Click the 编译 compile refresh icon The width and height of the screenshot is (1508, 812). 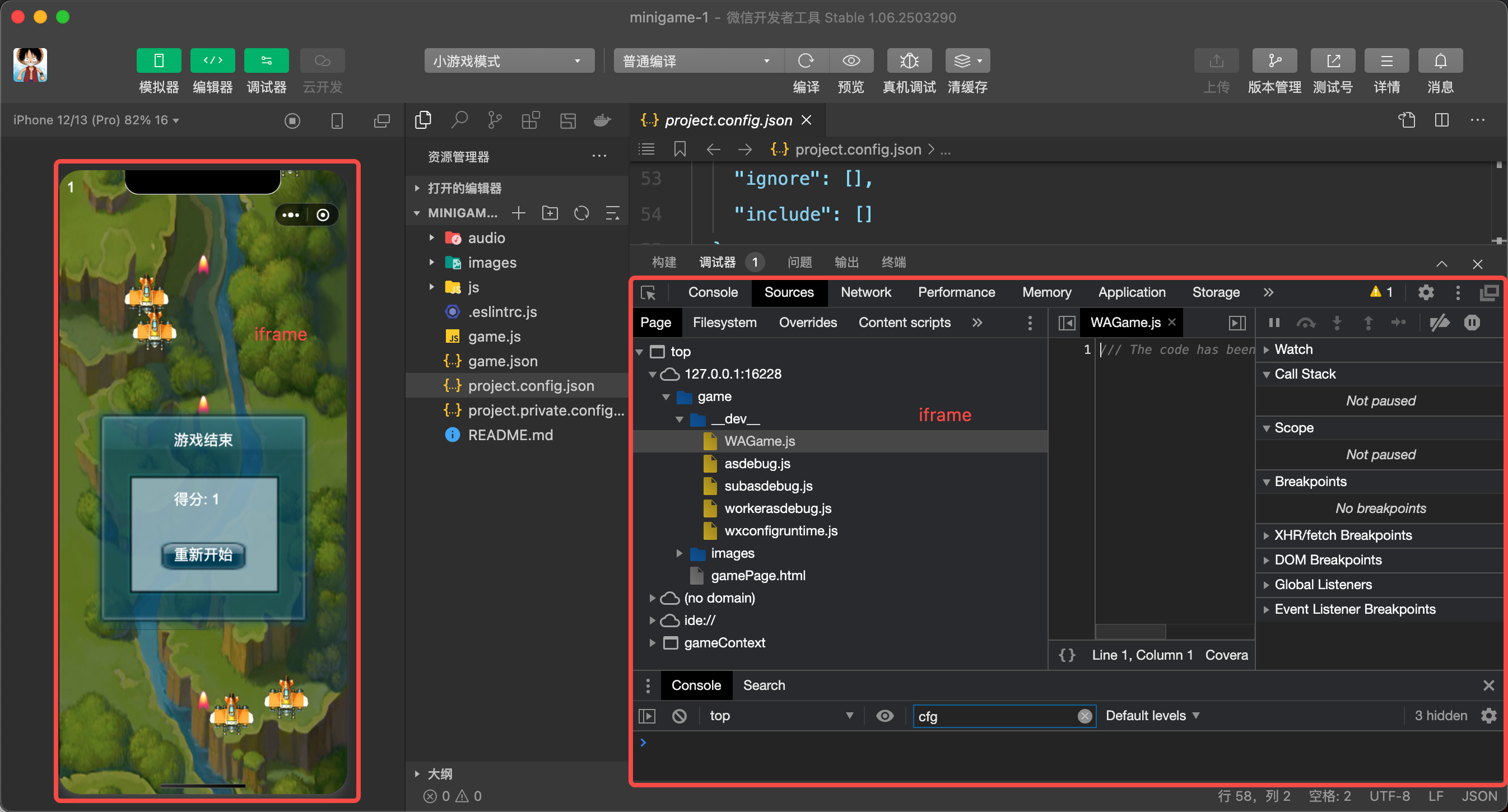click(x=806, y=61)
